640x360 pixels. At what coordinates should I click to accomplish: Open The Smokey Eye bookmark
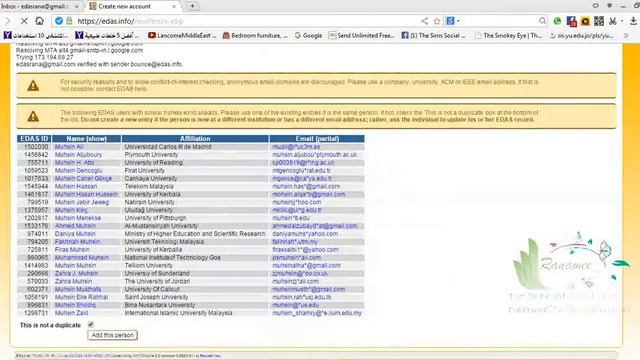pyautogui.click(x=509, y=36)
